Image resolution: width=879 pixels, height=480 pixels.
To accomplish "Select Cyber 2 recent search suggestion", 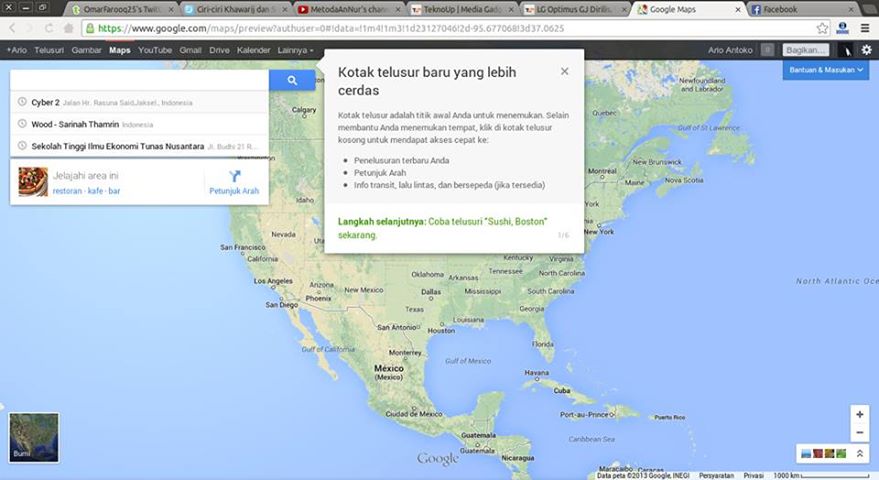I will (140, 102).
